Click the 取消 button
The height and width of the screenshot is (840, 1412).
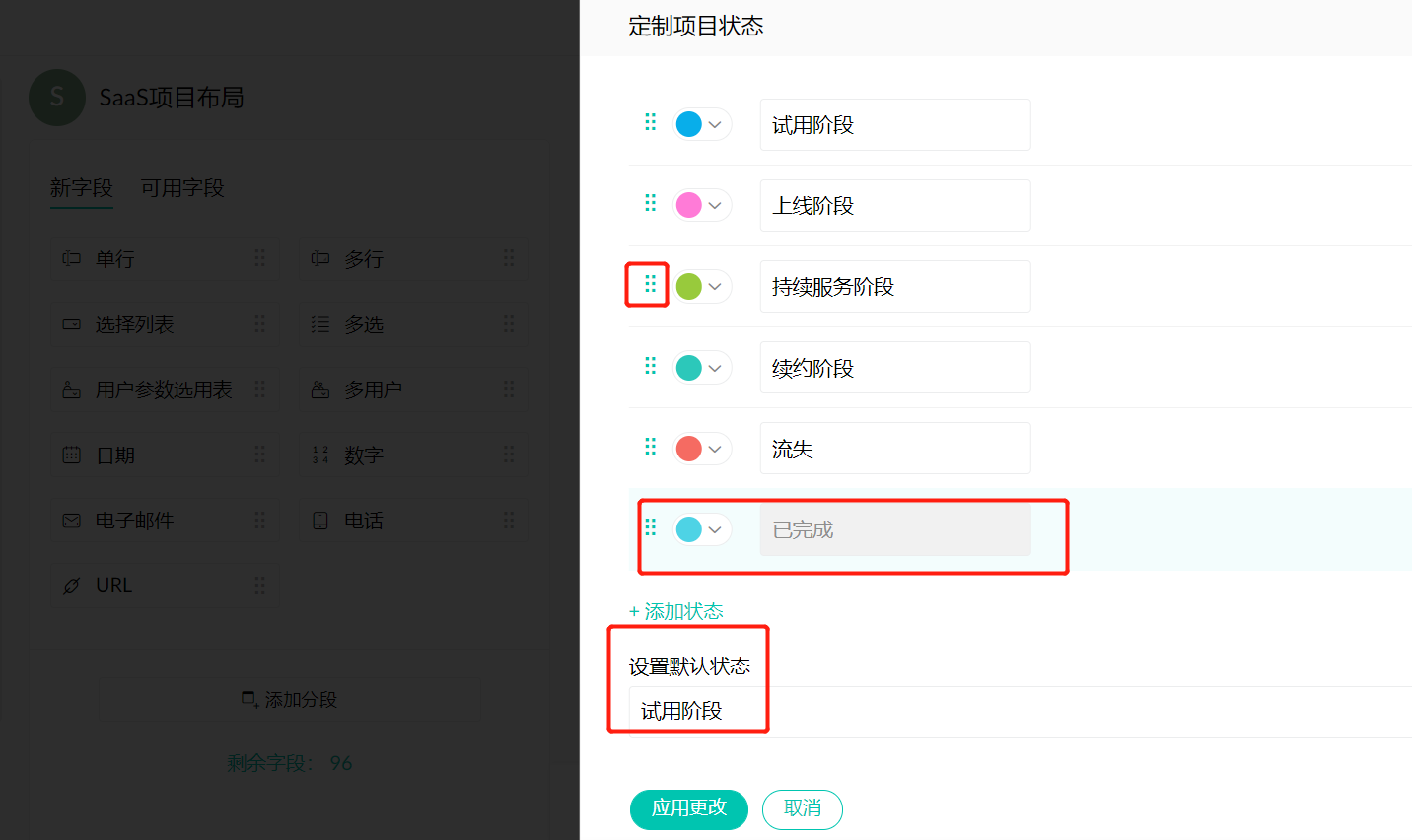[802, 808]
